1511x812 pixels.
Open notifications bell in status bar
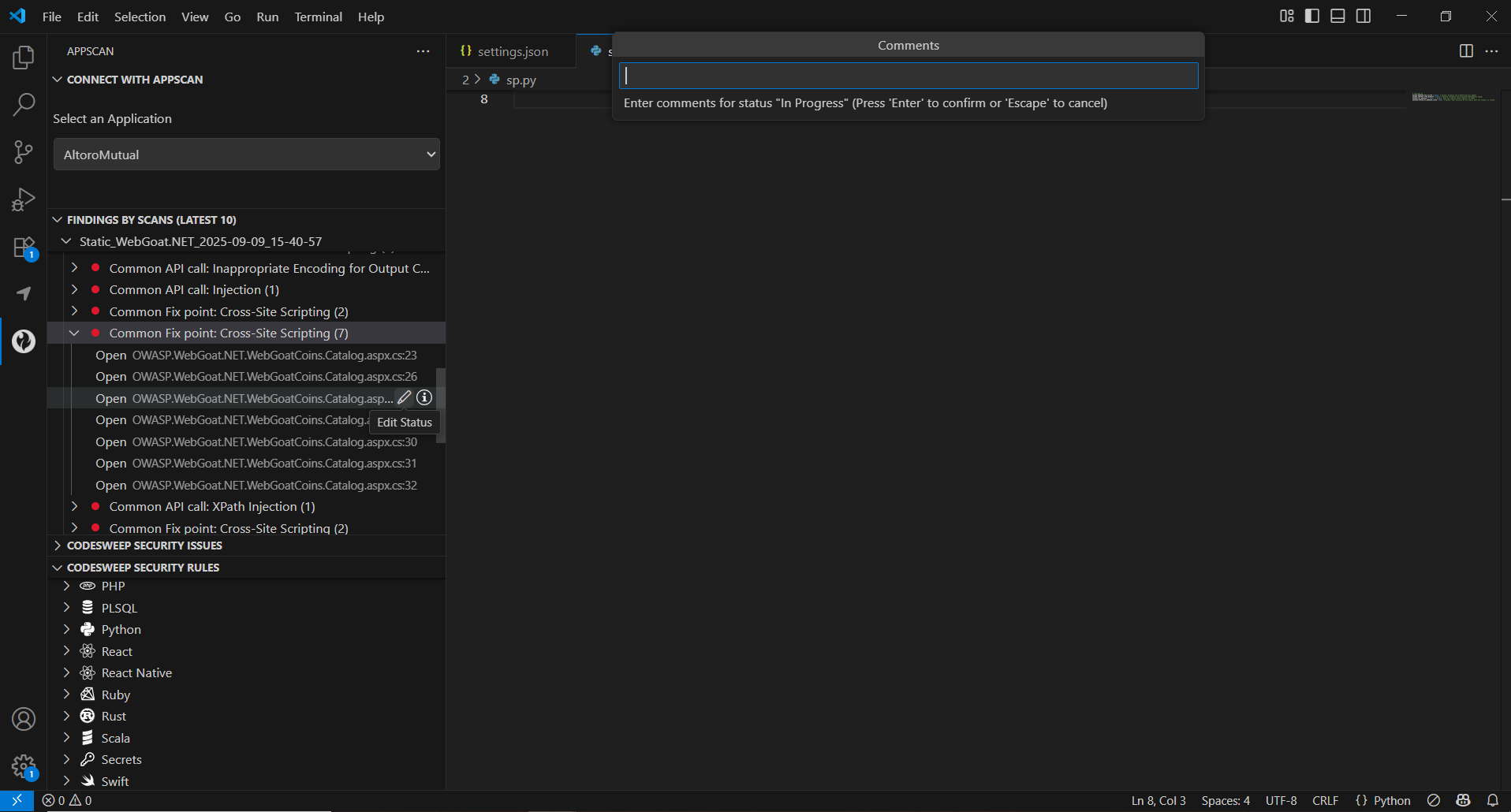coord(1492,800)
